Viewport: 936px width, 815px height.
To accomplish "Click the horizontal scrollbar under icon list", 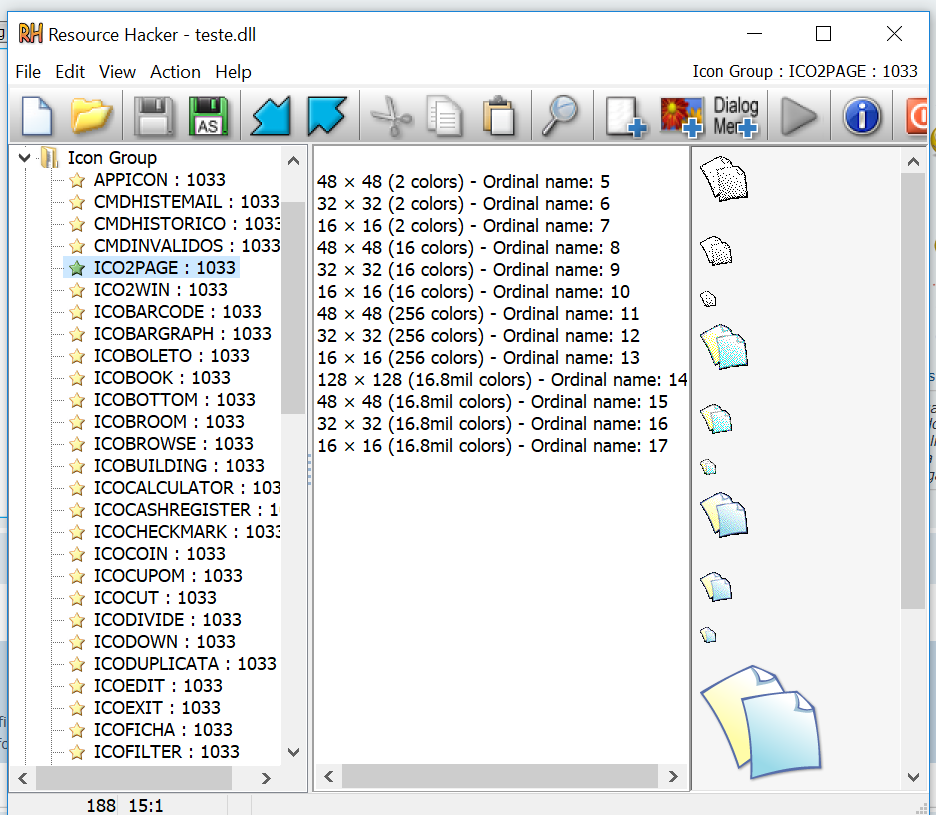I will (500, 777).
